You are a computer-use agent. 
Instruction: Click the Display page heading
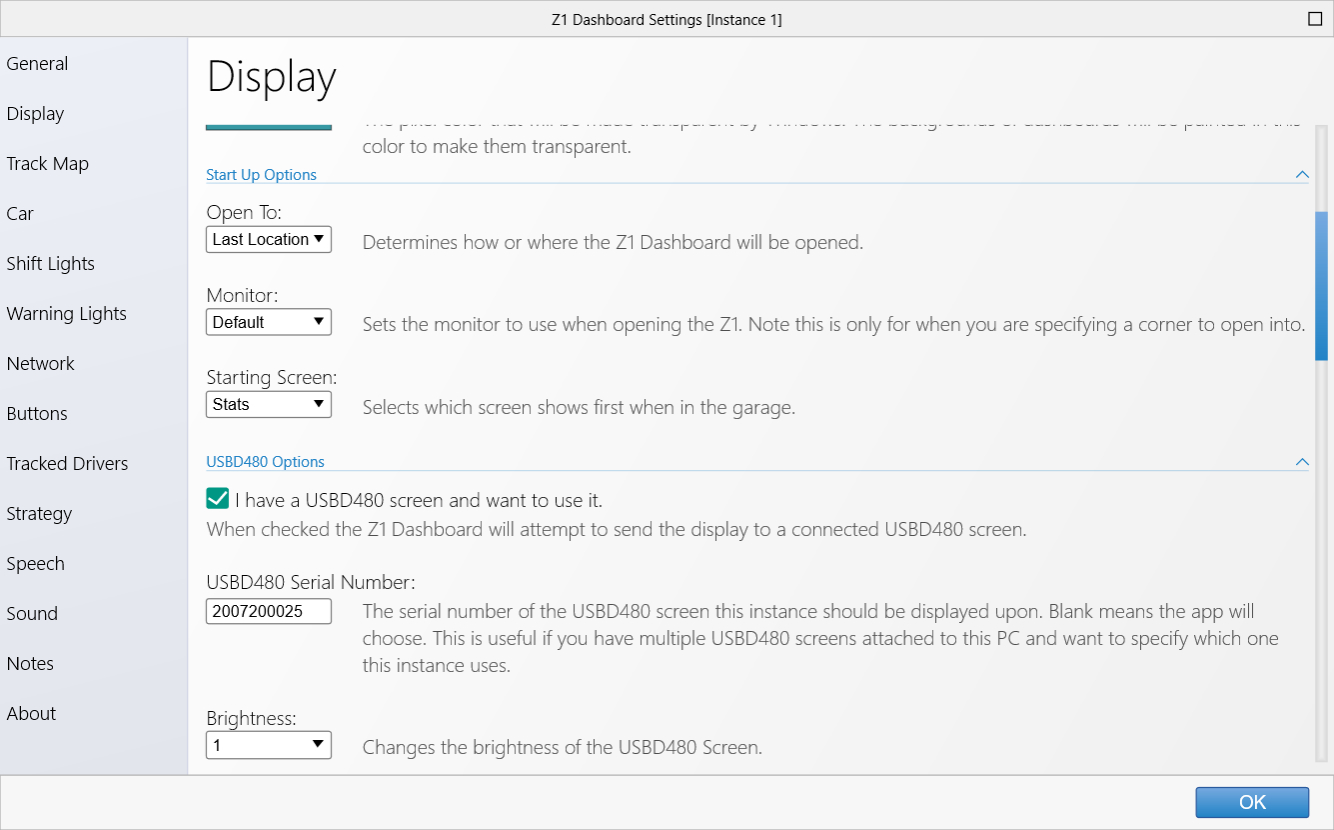click(271, 77)
